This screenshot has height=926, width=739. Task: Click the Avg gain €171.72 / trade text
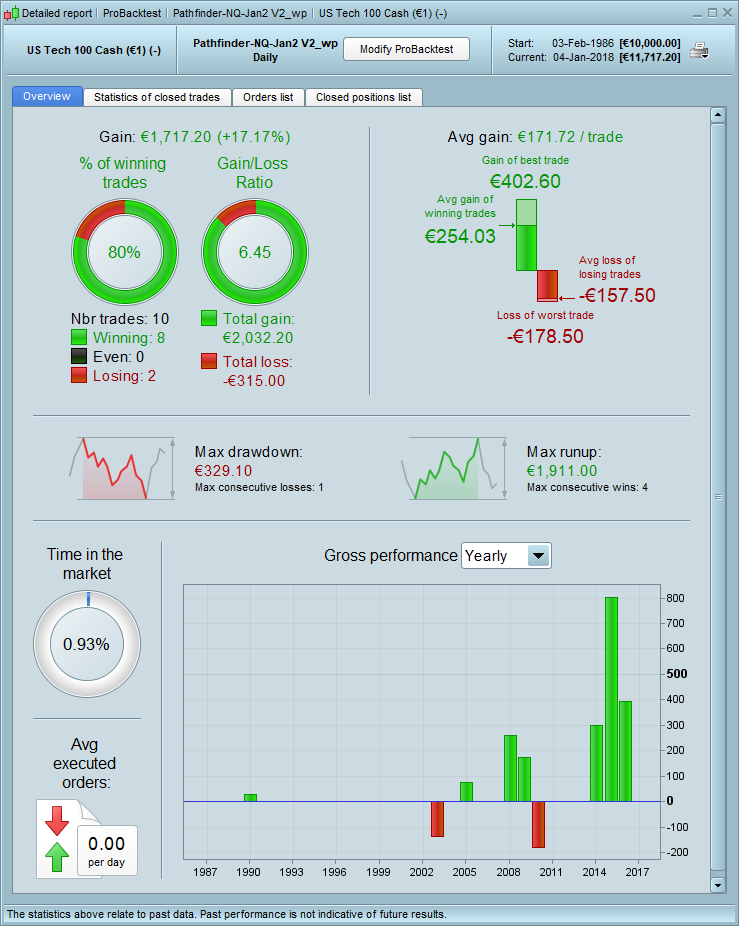tap(535, 136)
